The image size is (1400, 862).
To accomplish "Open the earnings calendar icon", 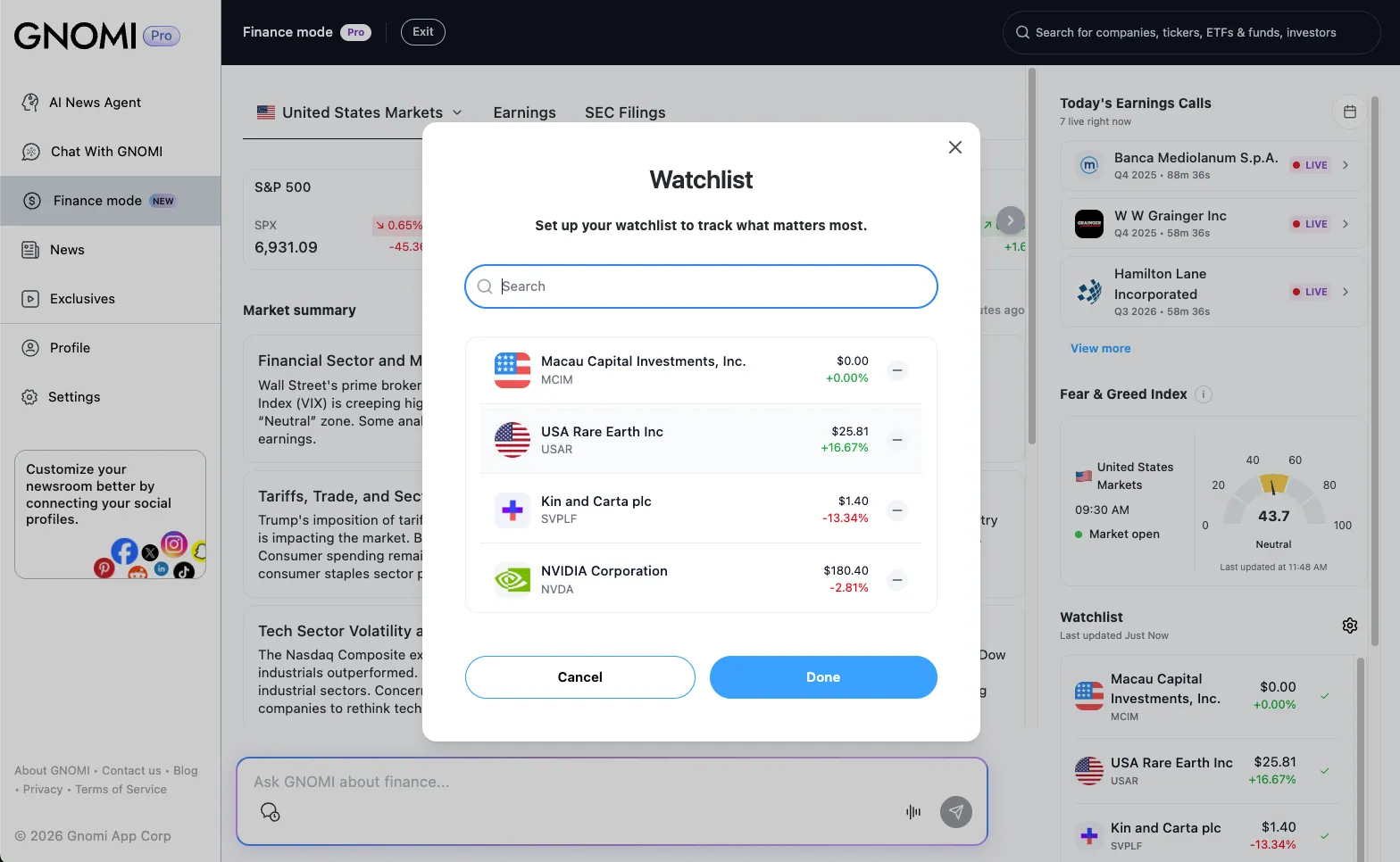I will coord(1350,112).
